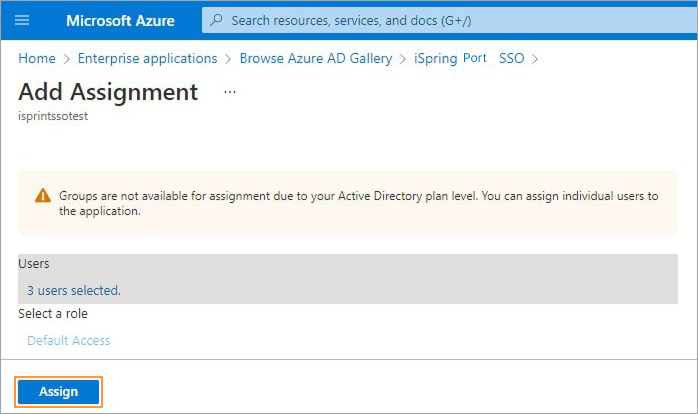Open iSpring Port SSO breadcrumb
698x414 pixels.
pos(469,58)
